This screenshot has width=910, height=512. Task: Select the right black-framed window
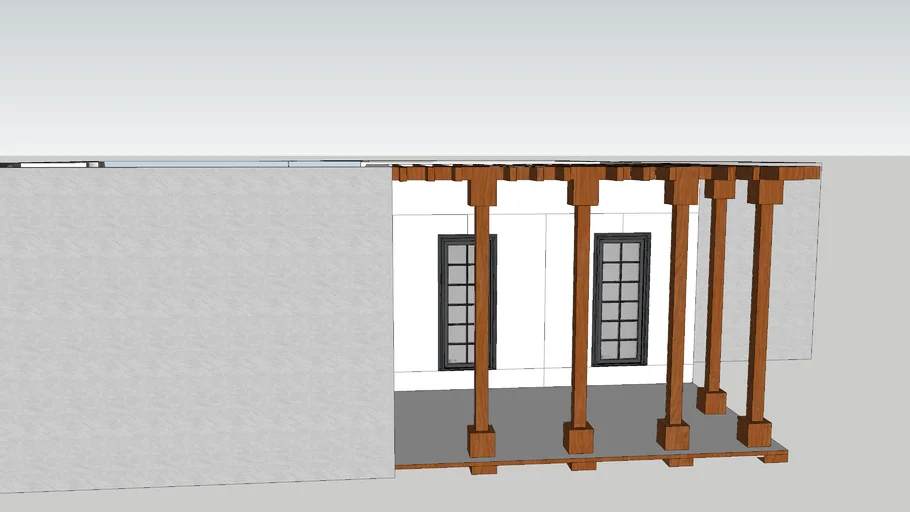621,300
